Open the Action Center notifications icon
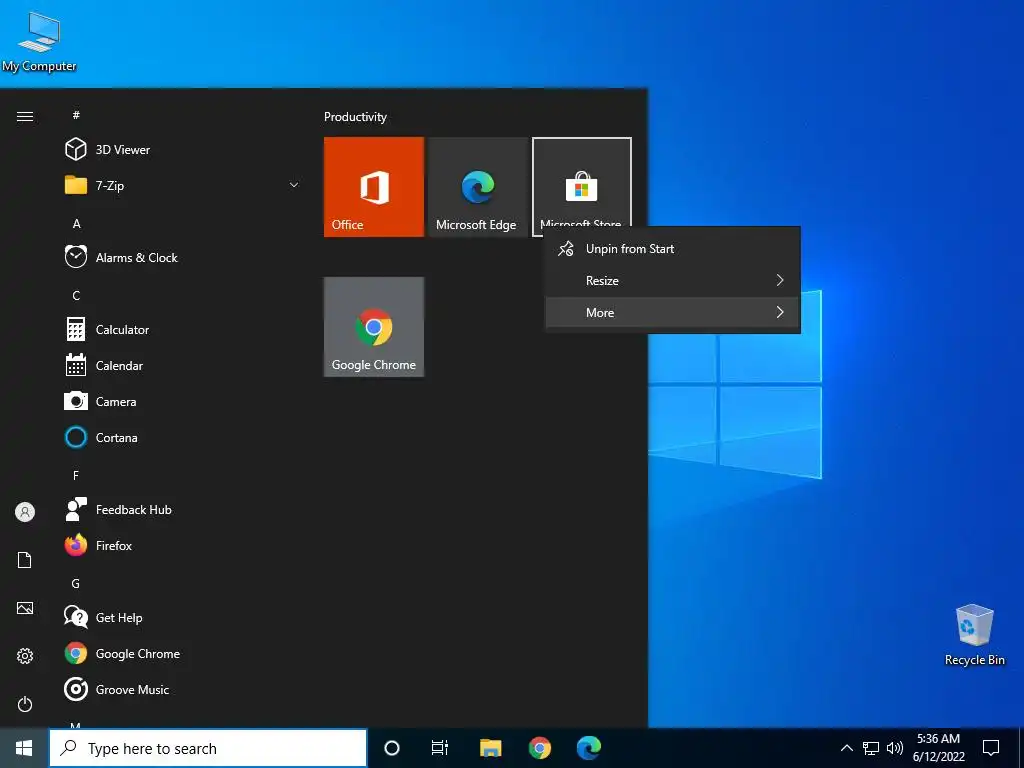The height and width of the screenshot is (768, 1024). (991, 748)
